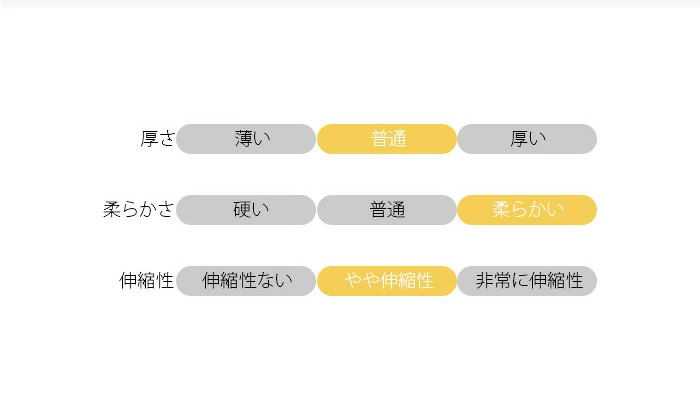Select the 厚い thickness option
The width and height of the screenshot is (700, 411).
(x=527, y=139)
